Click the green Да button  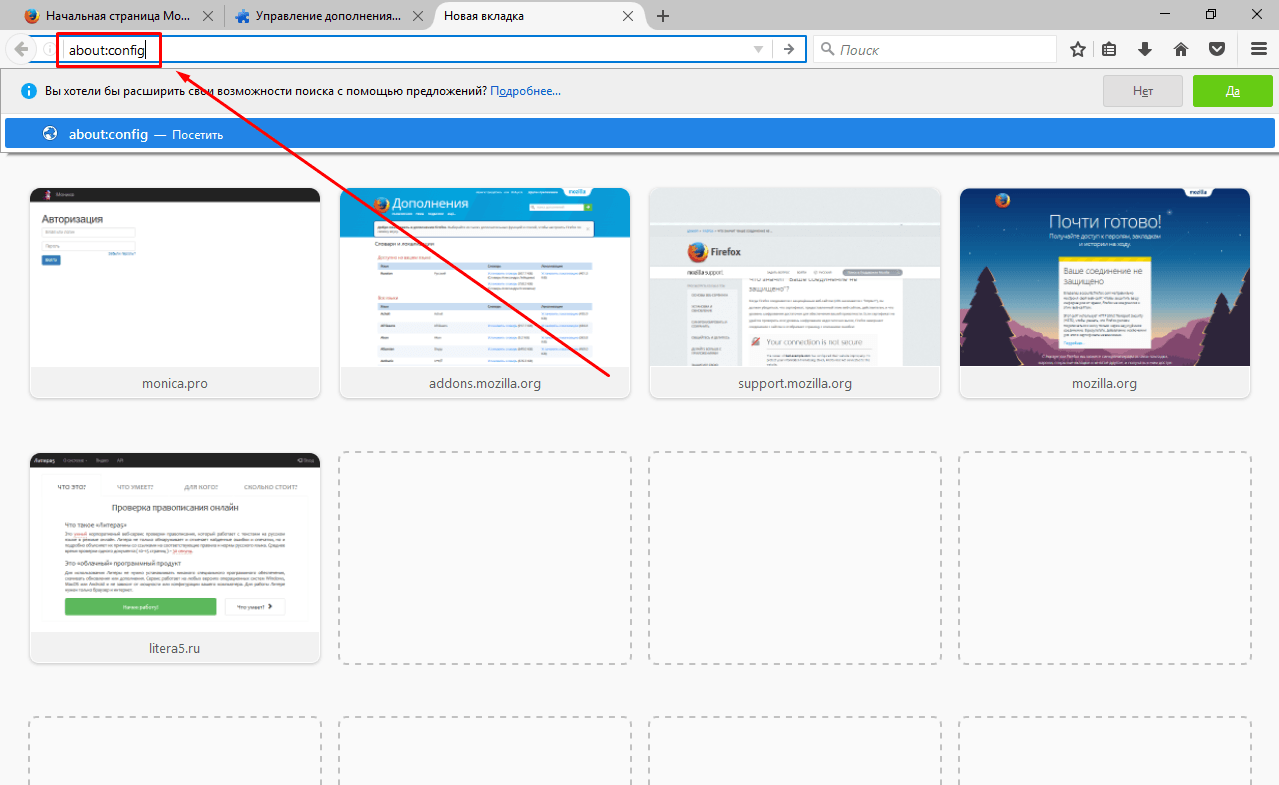coord(1233,91)
